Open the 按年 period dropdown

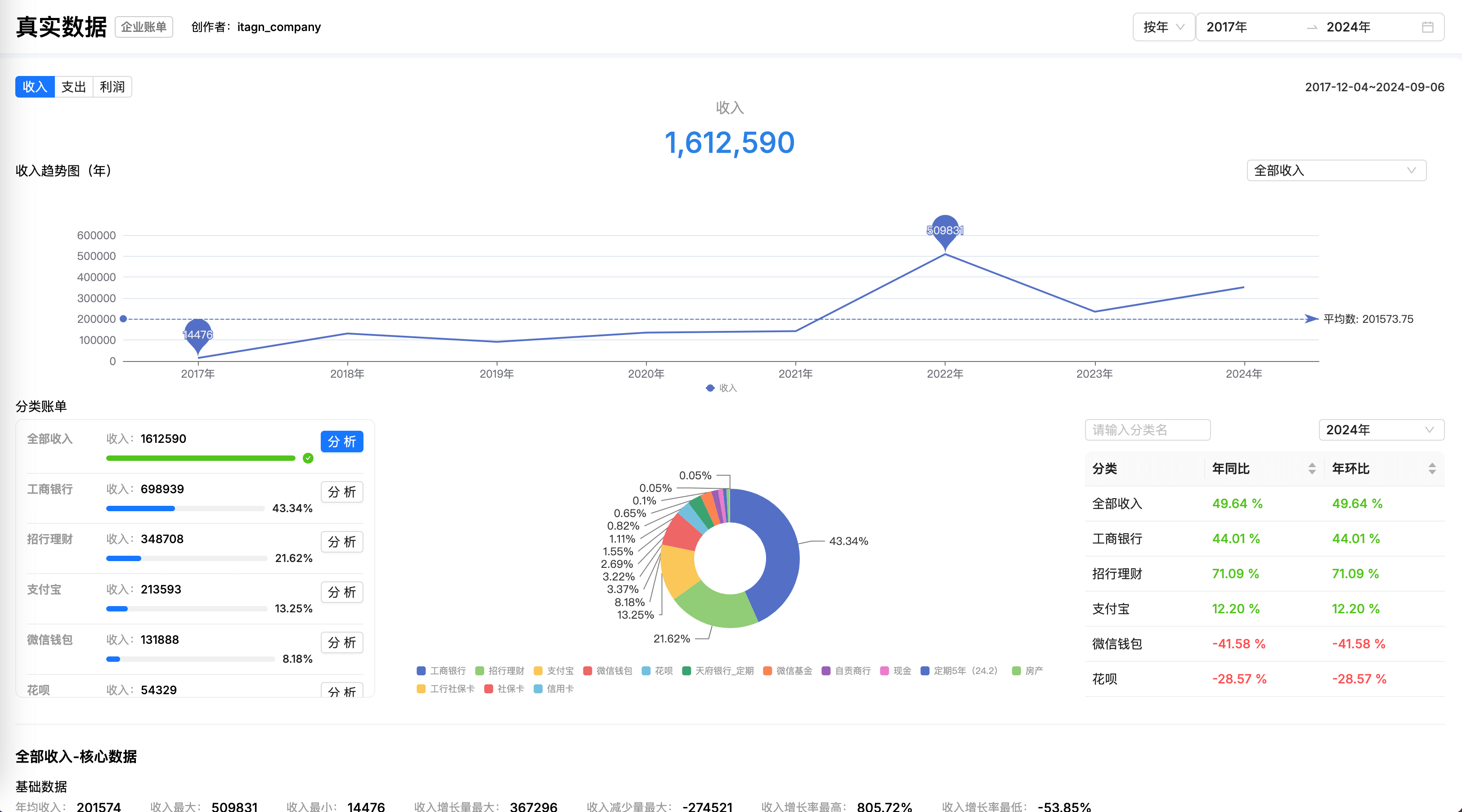point(1163,27)
